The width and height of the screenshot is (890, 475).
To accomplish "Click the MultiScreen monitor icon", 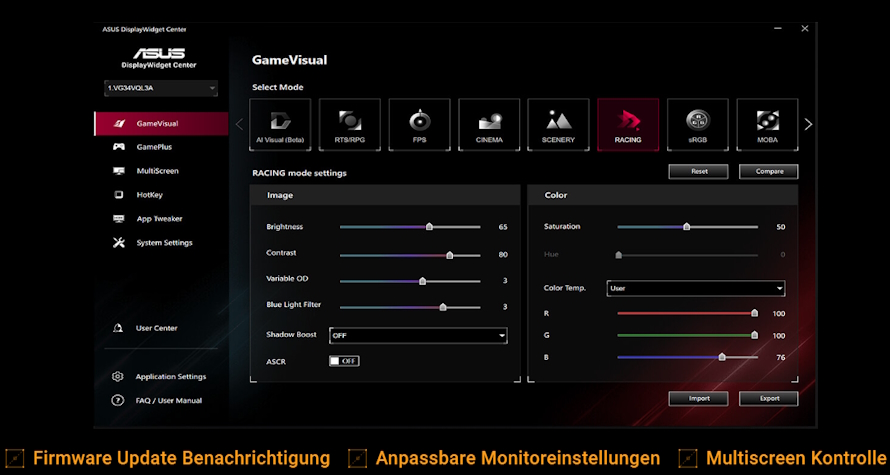I will tap(119, 171).
